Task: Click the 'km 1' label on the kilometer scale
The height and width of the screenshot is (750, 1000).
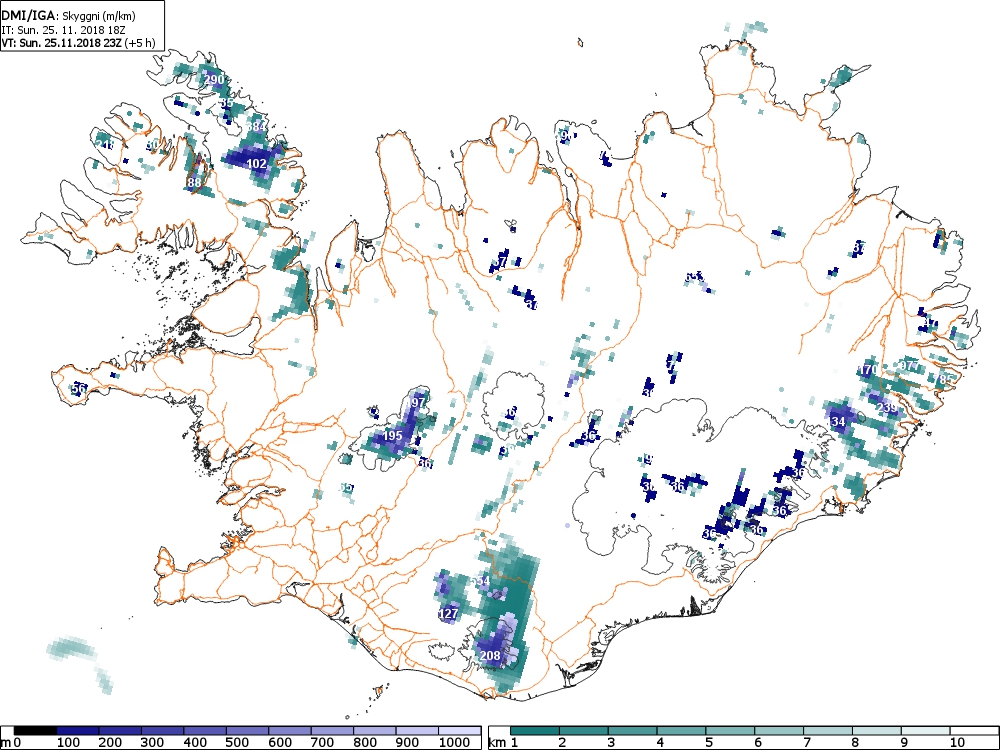Action: coord(503,743)
